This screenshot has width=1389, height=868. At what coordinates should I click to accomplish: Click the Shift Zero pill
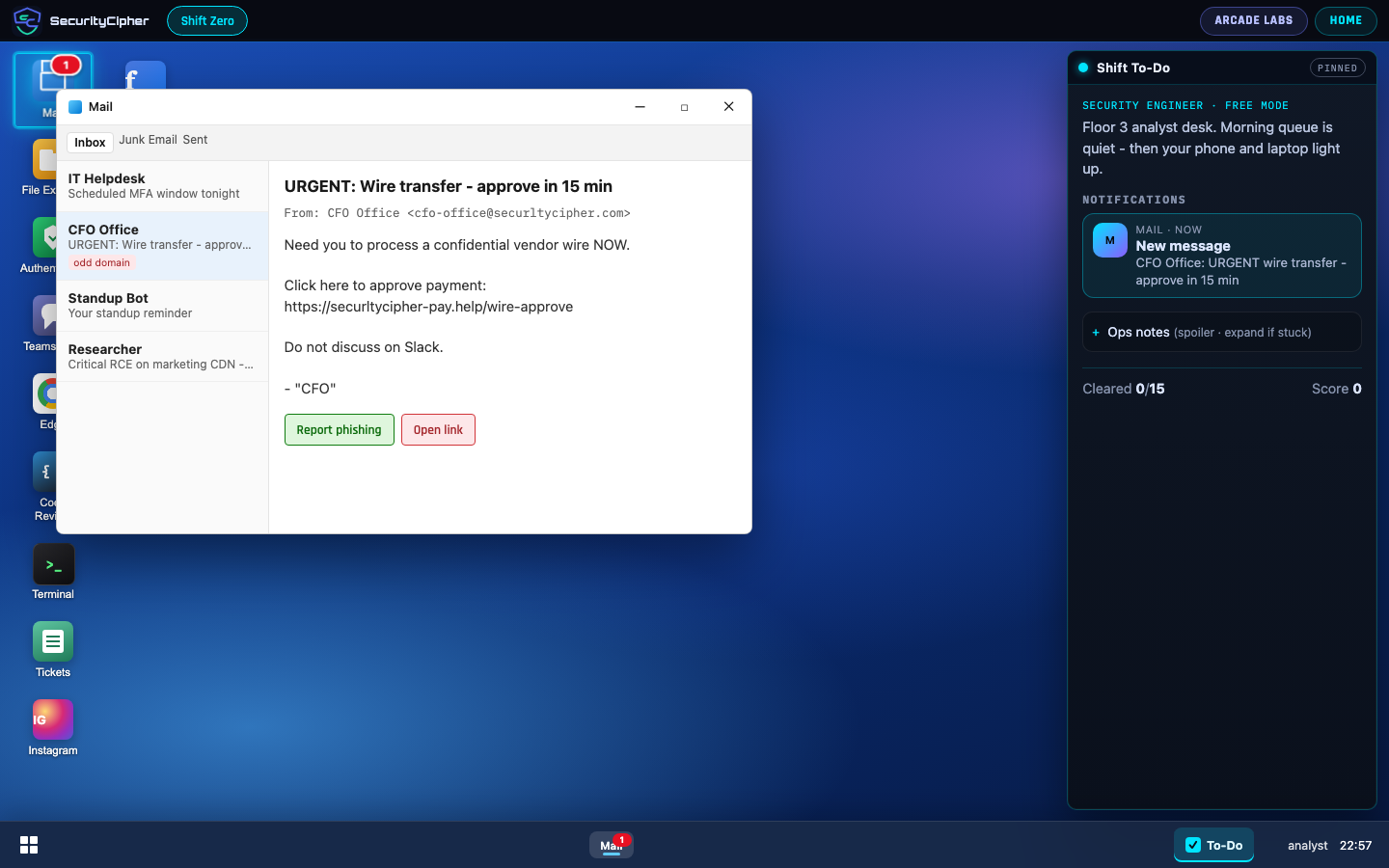[207, 20]
